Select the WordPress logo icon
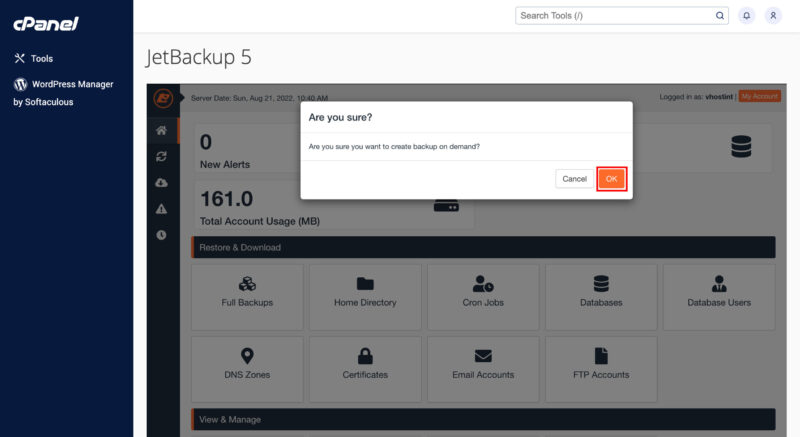Viewport: 800px width, 437px height. pyautogui.click(x=20, y=84)
